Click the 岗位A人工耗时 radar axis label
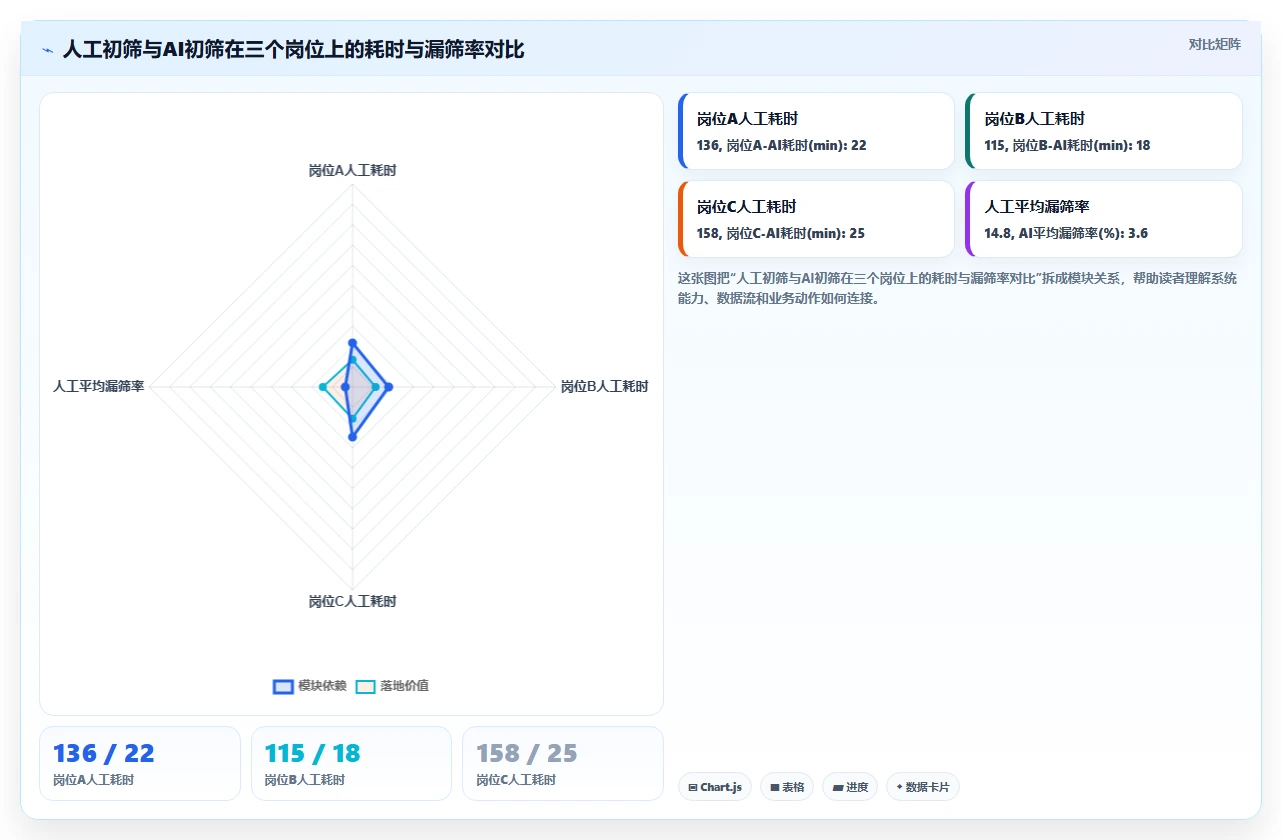This screenshot has width=1282, height=840. pos(352,171)
